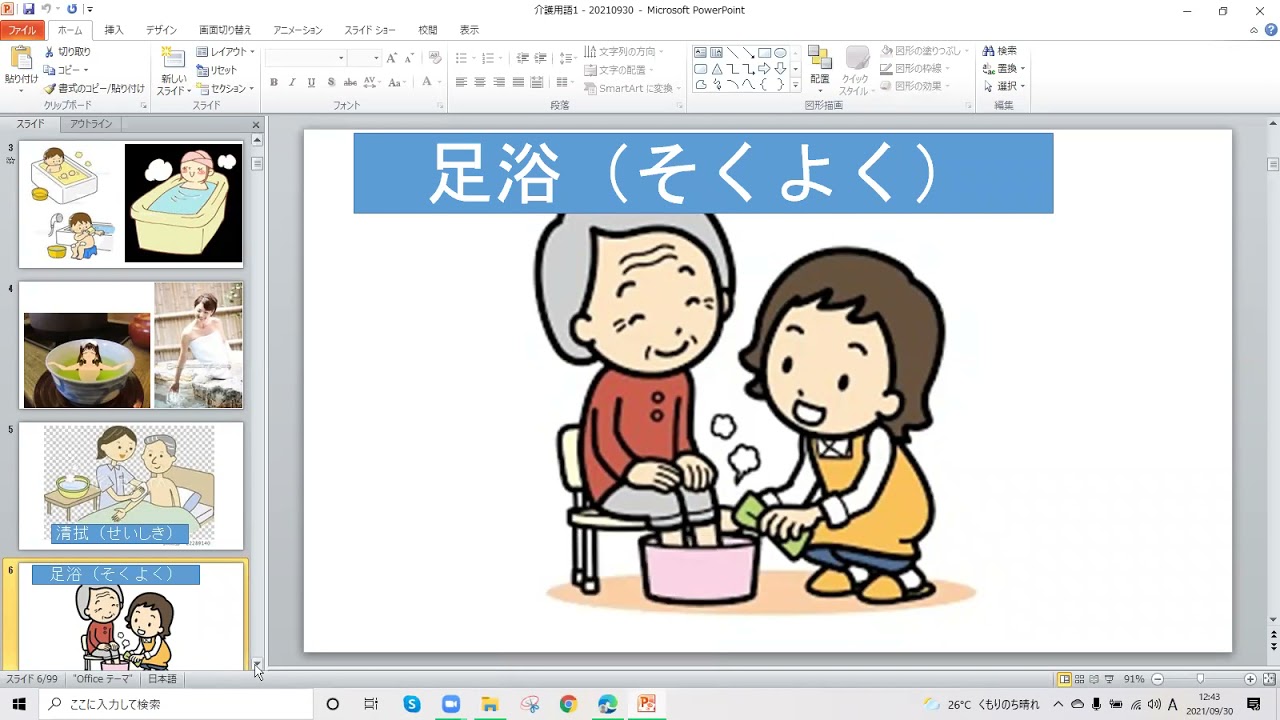Open Google Chrome from taskbar
1280x720 pixels.
point(568,704)
